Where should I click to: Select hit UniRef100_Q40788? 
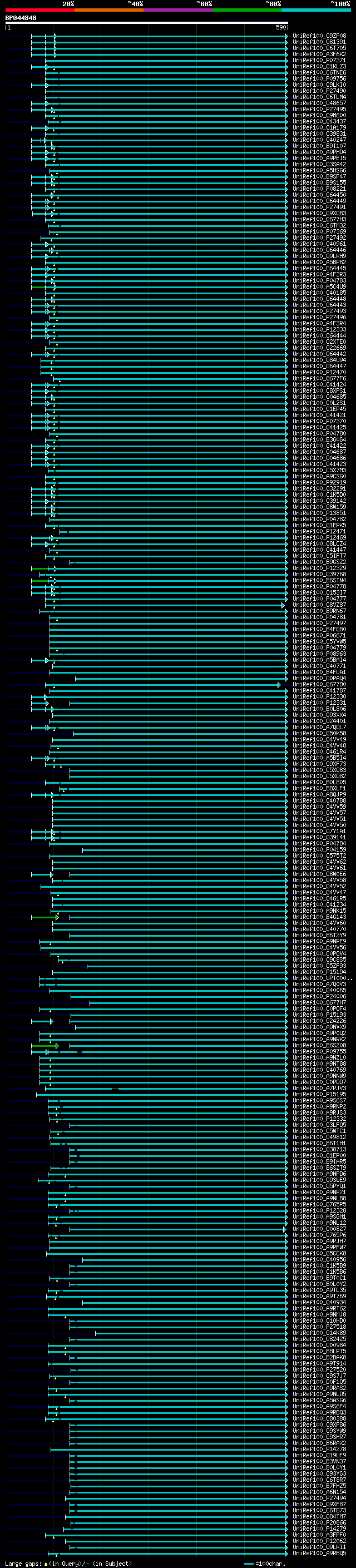319,800
